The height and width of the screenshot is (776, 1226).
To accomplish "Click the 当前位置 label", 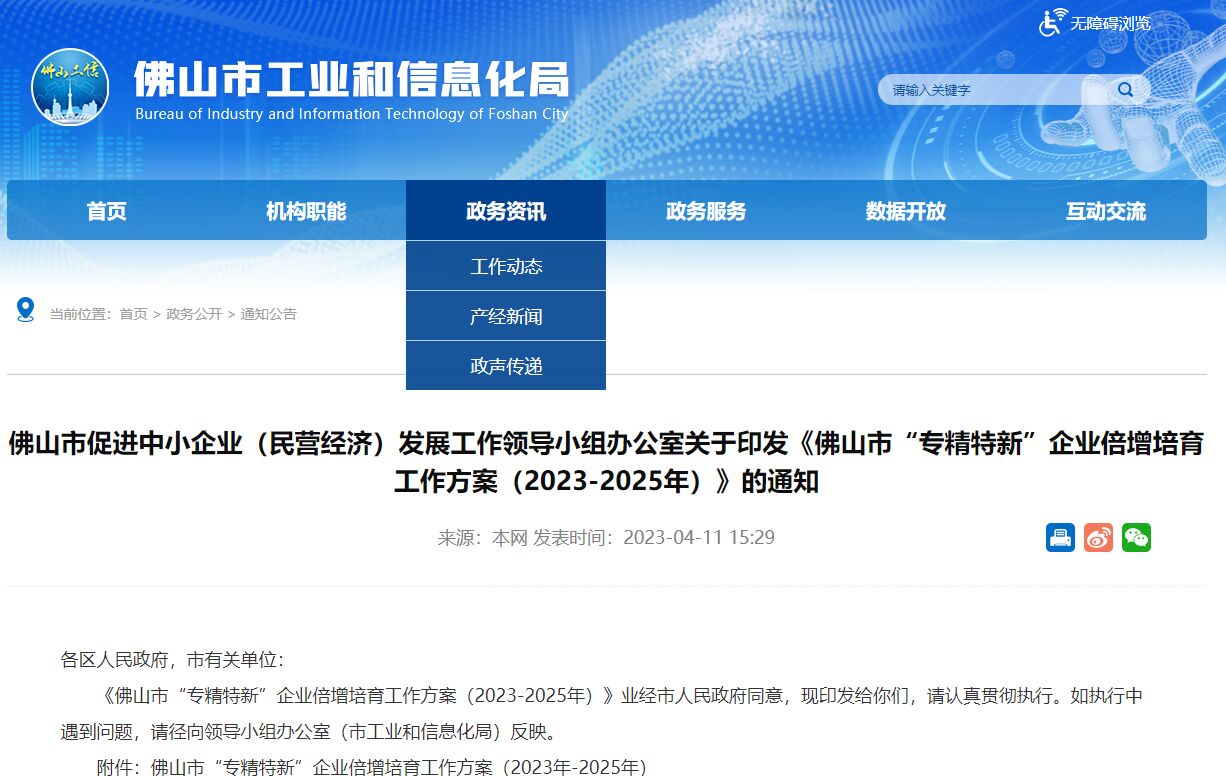I will [80, 314].
